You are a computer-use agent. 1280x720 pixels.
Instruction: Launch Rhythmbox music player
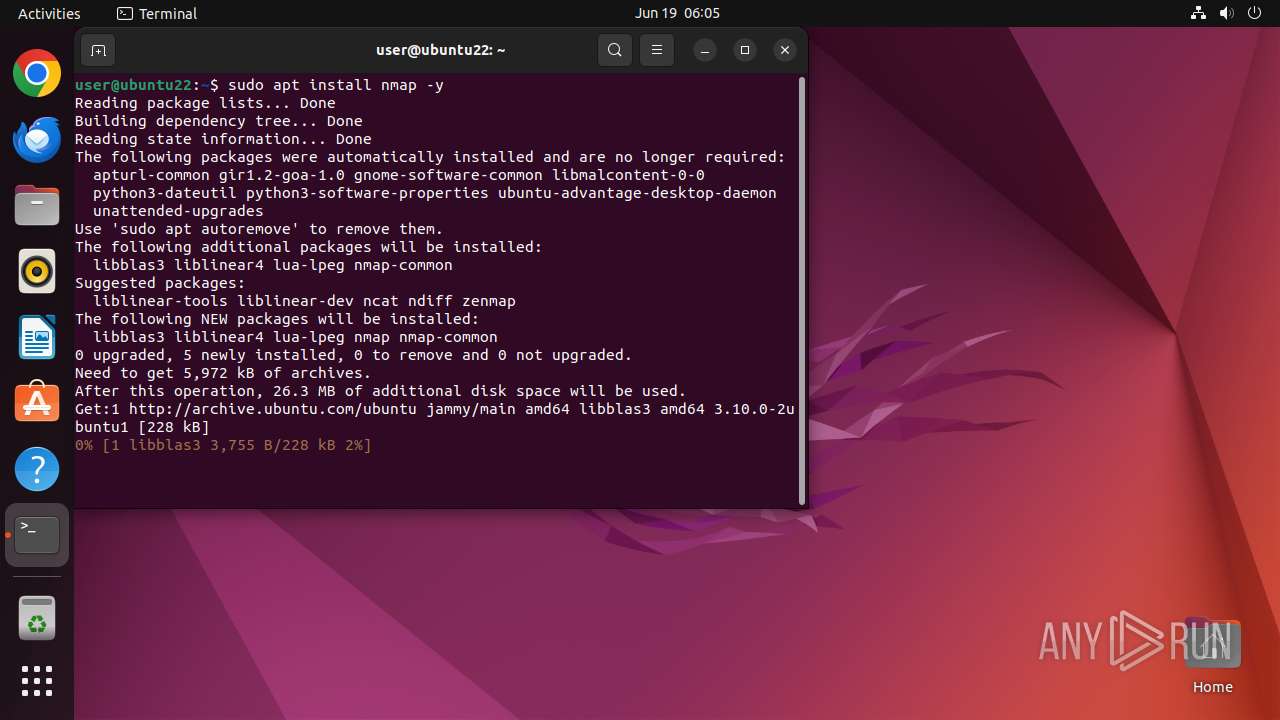(x=37, y=271)
